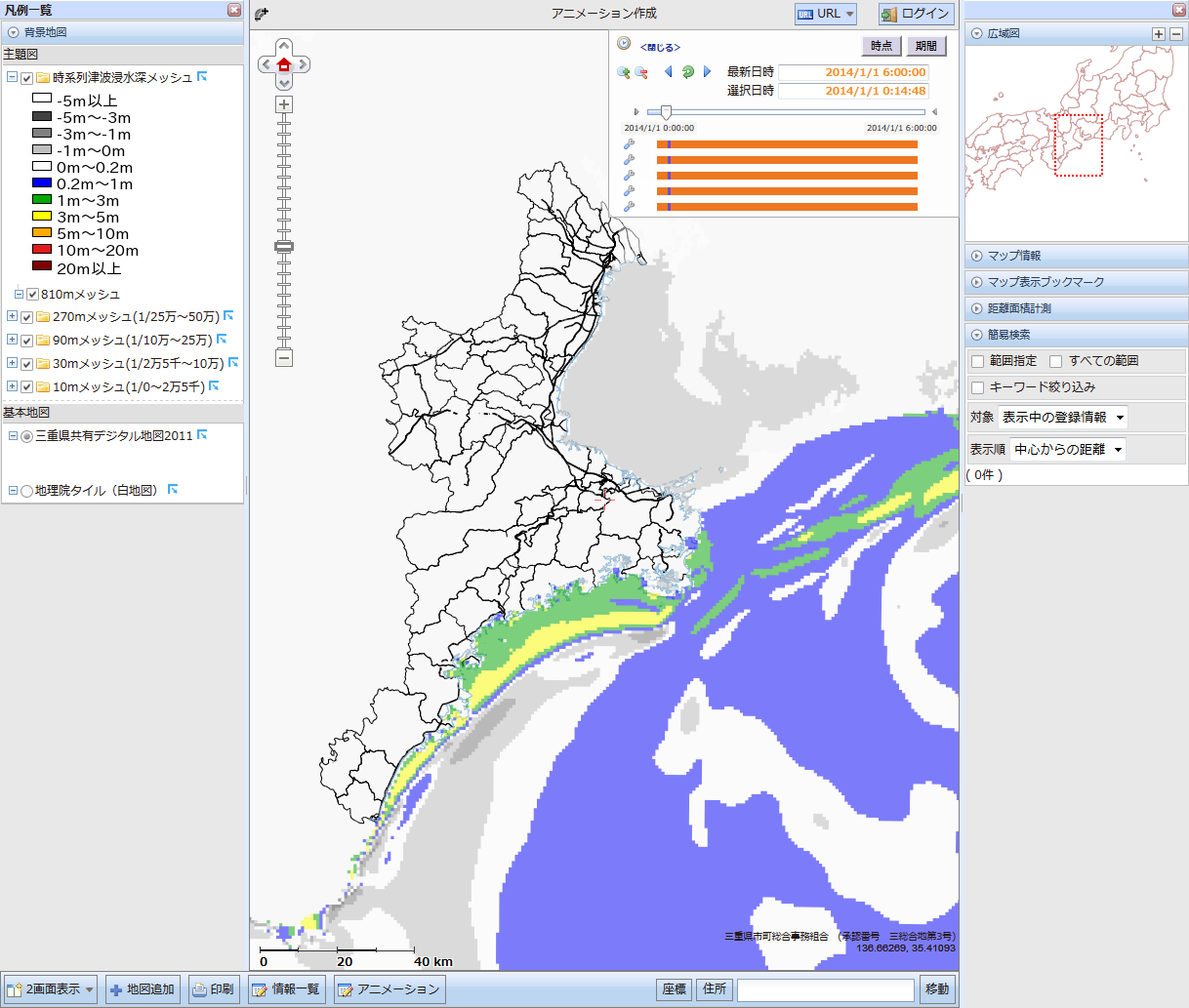Uncheck the 時系列津波浸水深メッシュ layer checkbox
The width and height of the screenshot is (1189, 1008).
tap(27, 78)
